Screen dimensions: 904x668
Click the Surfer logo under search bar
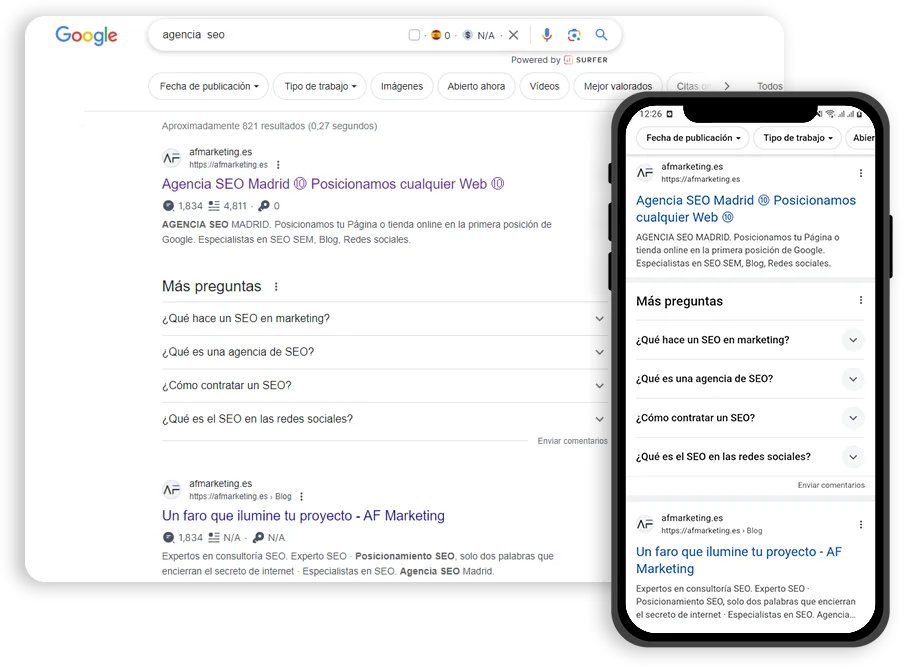click(586, 60)
